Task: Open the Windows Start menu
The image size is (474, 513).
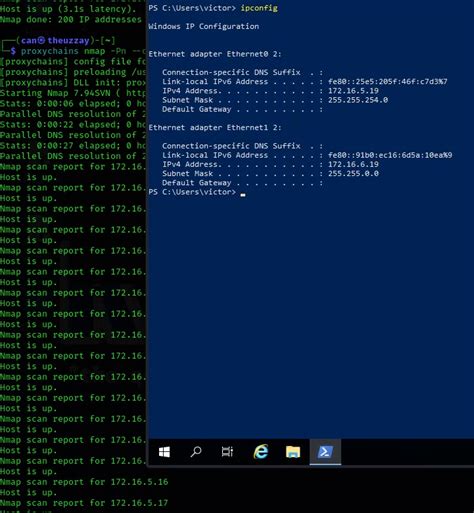Action: (164, 452)
